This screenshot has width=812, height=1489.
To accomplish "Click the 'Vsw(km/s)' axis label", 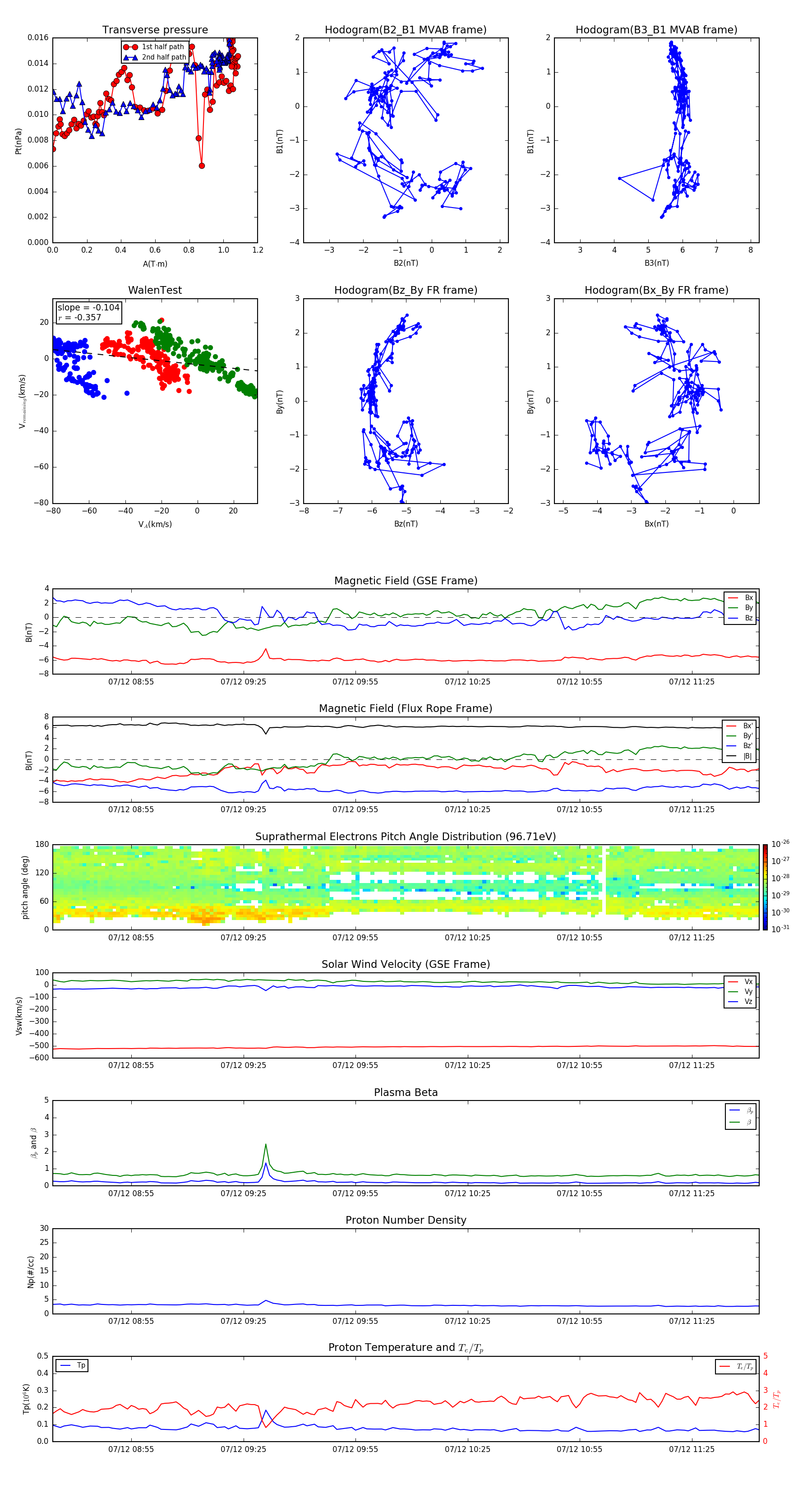I will (18, 1016).
